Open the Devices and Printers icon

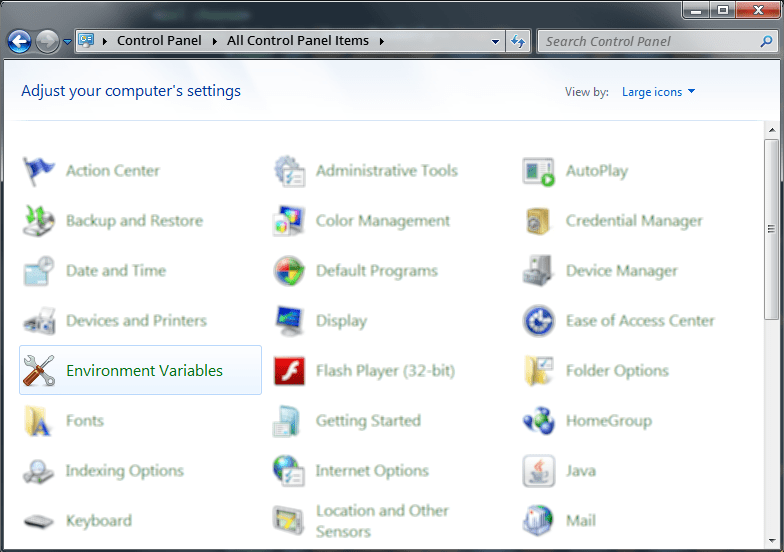39,321
